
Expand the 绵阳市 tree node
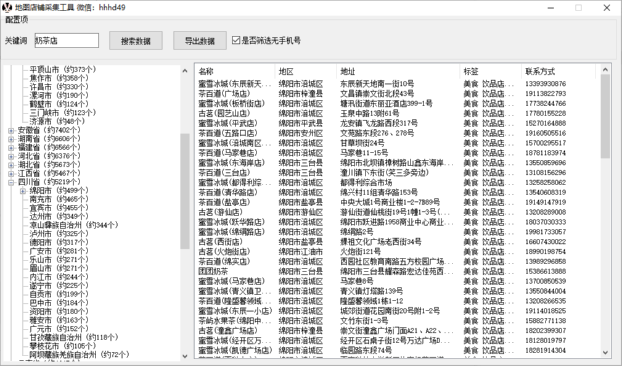(x=23, y=191)
